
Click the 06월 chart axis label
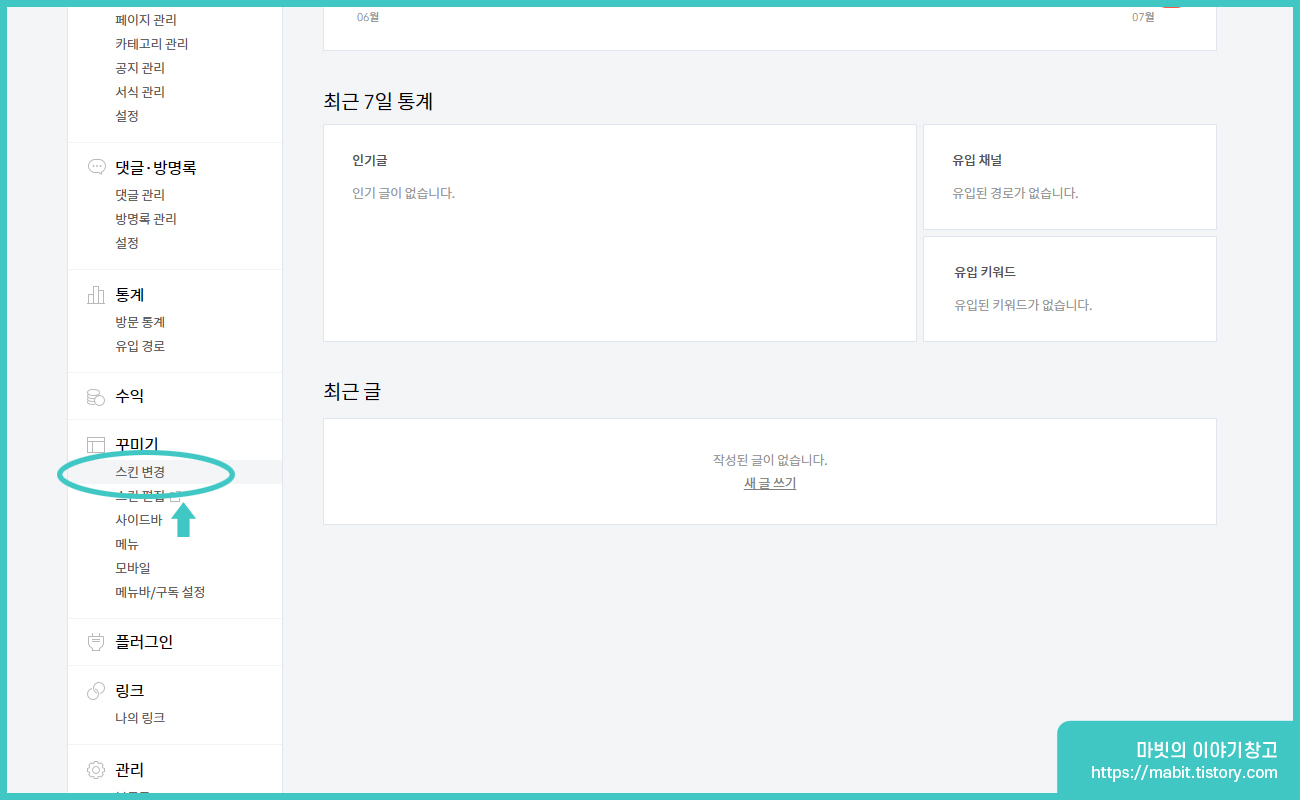[368, 17]
